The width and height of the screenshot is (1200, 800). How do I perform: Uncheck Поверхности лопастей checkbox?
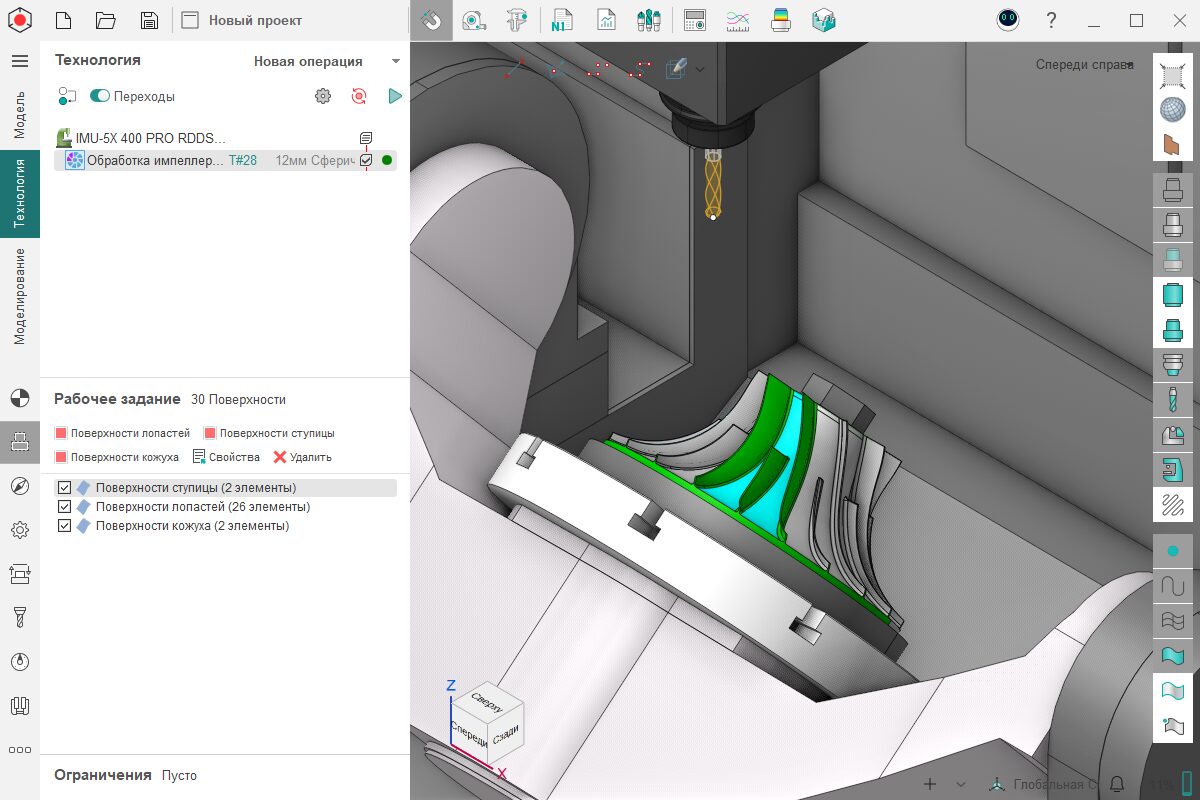[x=65, y=507]
